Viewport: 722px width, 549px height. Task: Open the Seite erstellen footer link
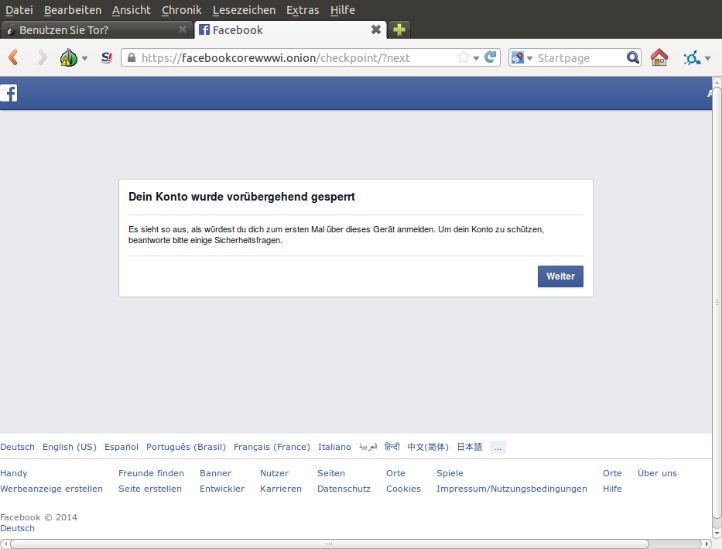click(150, 489)
